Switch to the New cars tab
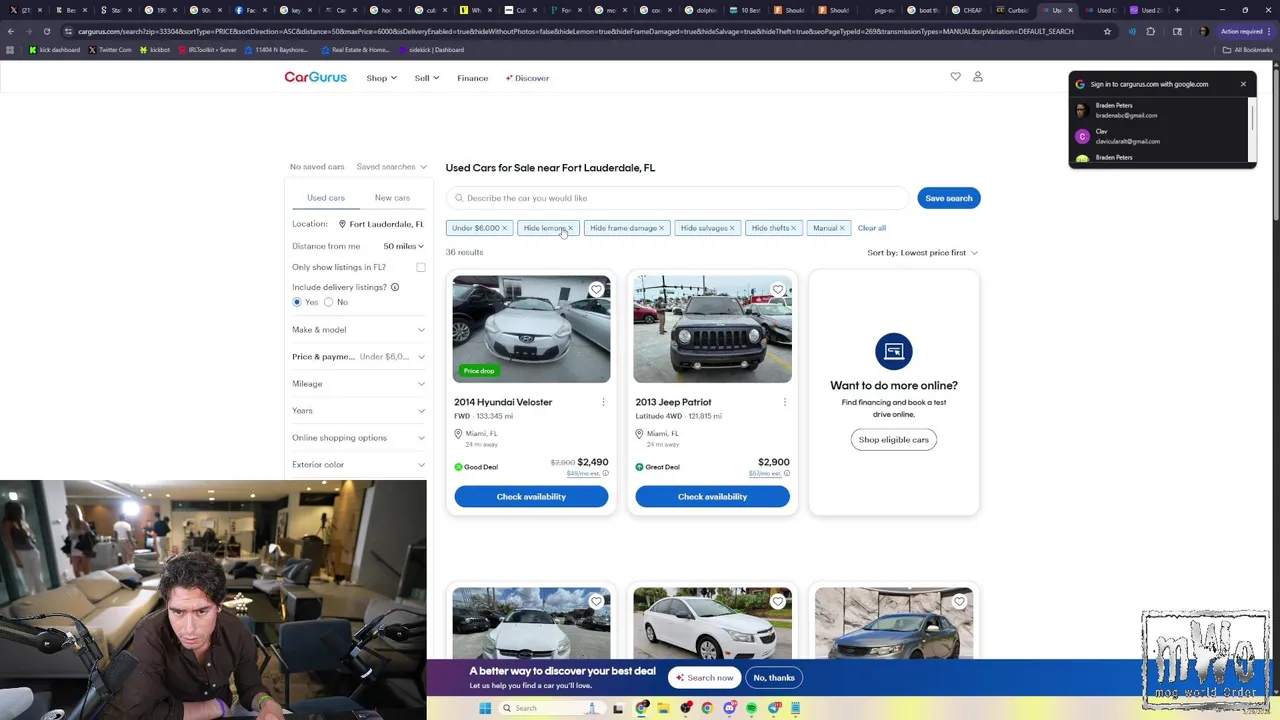The image size is (1280, 720). [392, 198]
